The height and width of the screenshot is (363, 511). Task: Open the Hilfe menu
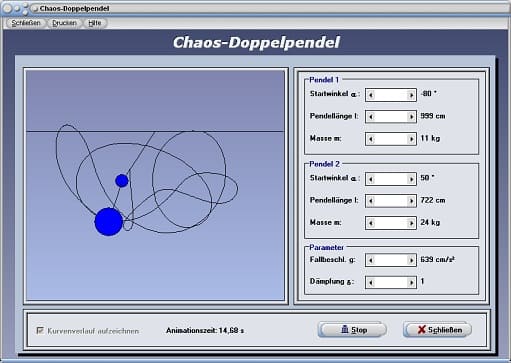tap(95, 23)
